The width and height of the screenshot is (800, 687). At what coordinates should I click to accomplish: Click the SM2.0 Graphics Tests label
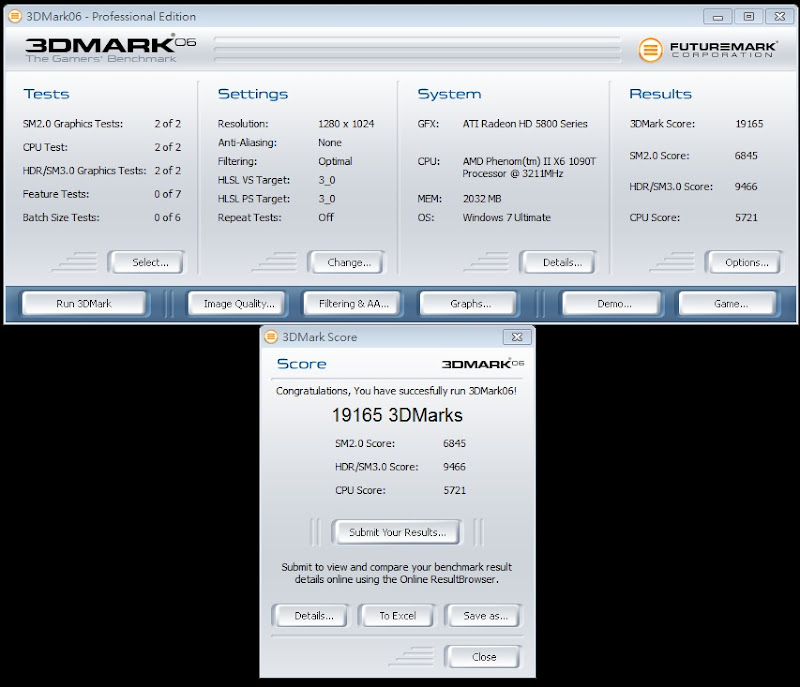pyautogui.click(x=73, y=123)
